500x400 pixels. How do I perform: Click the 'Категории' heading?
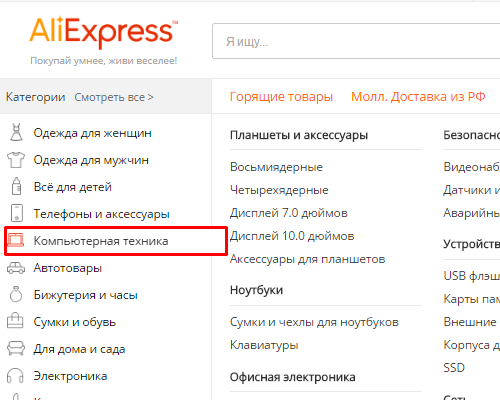click(35, 97)
